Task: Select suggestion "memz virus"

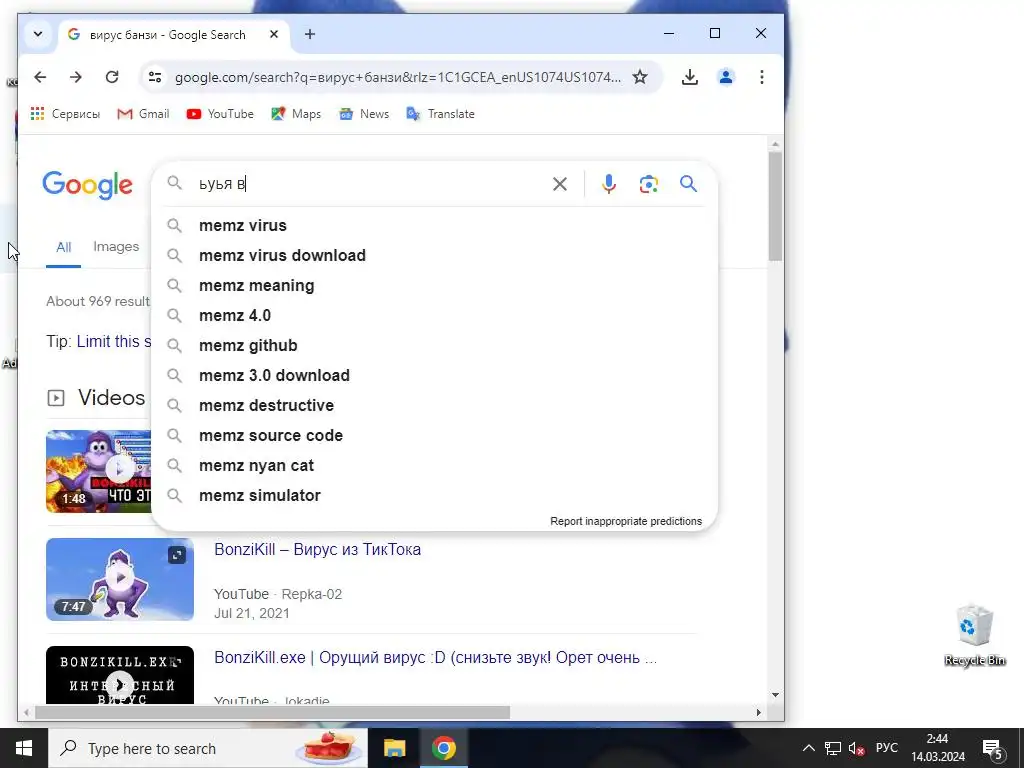Action: [434, 225]
